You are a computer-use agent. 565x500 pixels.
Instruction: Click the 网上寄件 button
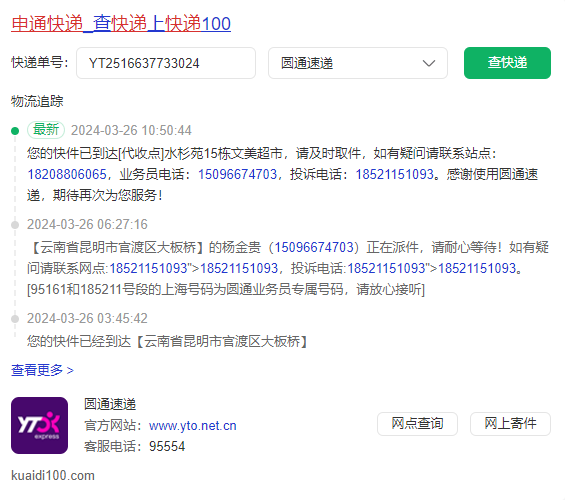point(510,424)
